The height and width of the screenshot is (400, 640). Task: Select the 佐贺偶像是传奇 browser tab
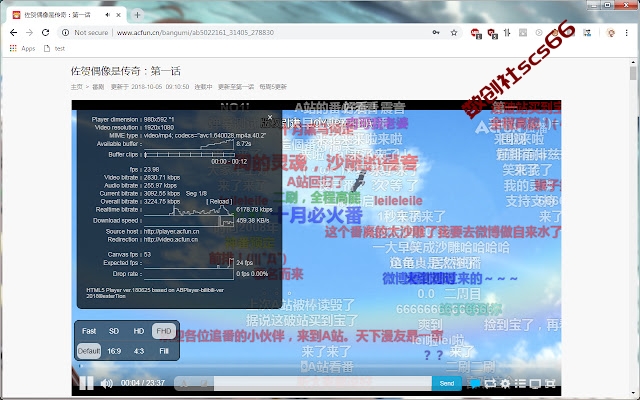[x=65, y=15]
